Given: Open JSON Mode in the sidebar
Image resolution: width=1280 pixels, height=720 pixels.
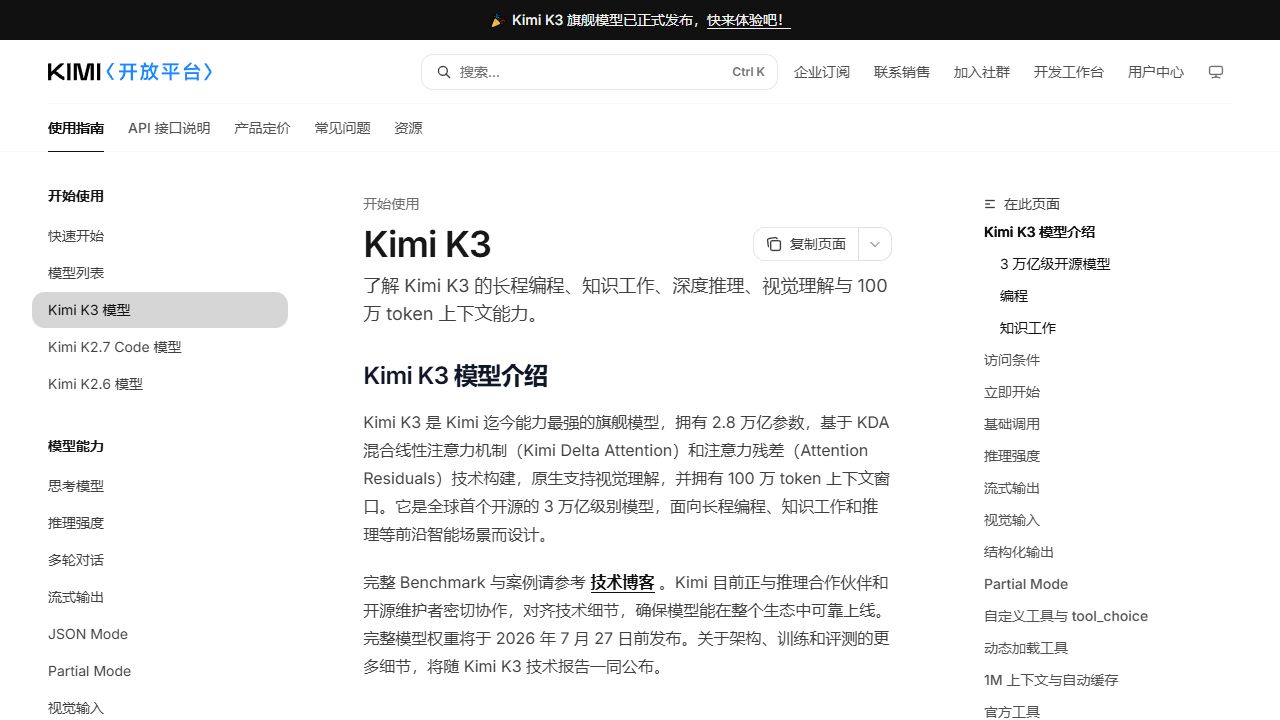Looking at the screenshot, I should (88, 634).
